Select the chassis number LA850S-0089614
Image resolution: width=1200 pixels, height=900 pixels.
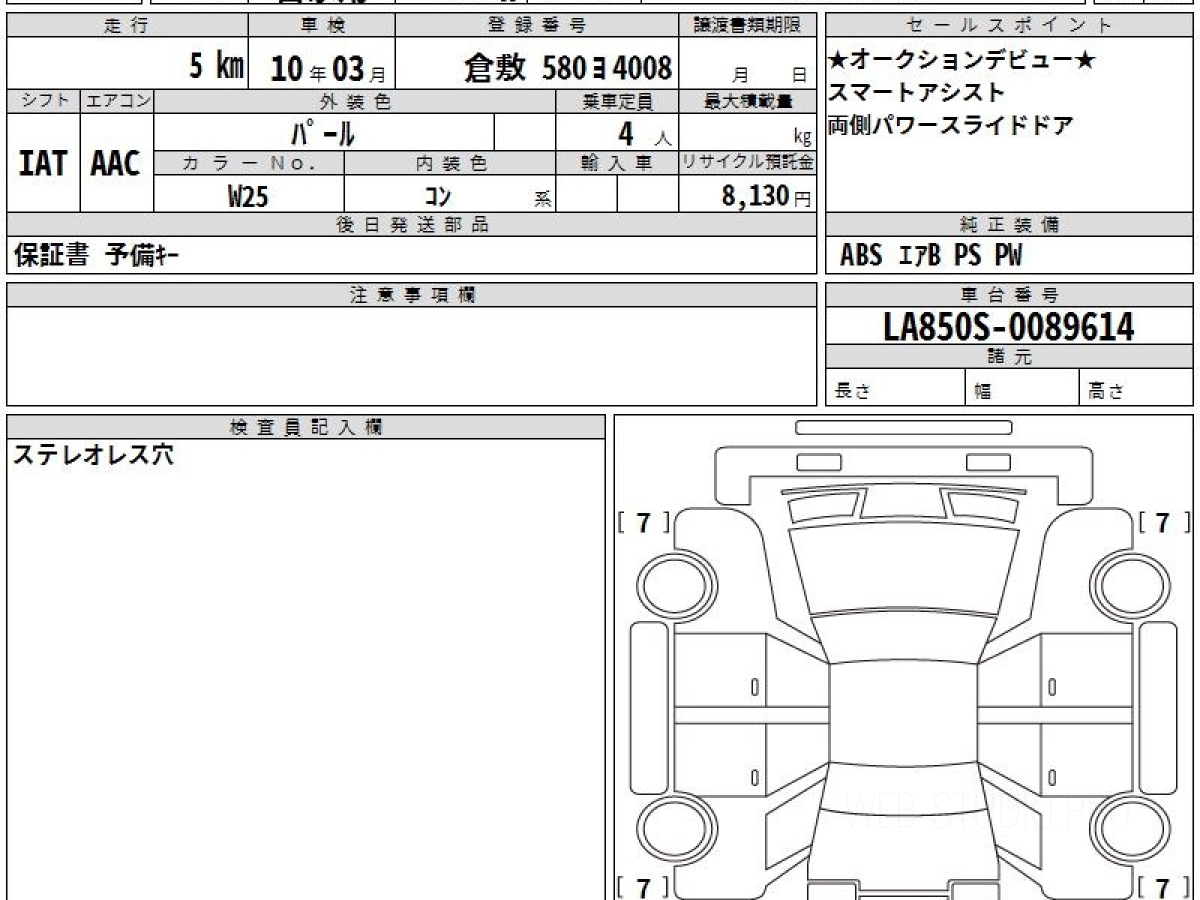pyautogui.click(x=1009, y=326)
